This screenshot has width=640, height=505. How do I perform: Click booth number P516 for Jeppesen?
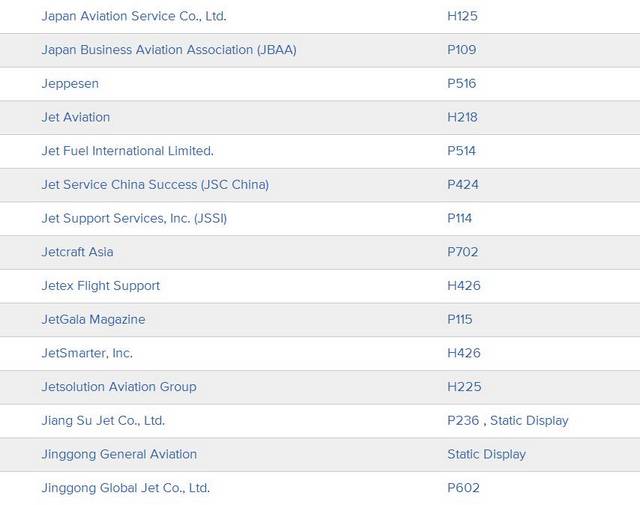[462, 84]
